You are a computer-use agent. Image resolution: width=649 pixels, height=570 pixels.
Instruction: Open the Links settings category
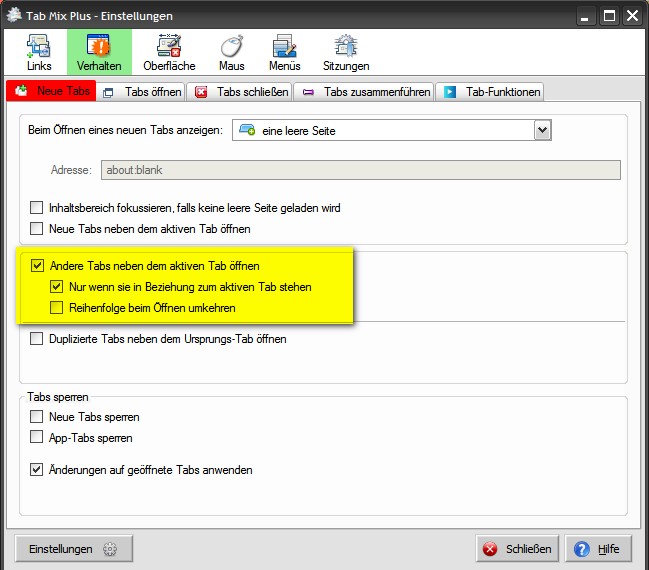point(39,53)
